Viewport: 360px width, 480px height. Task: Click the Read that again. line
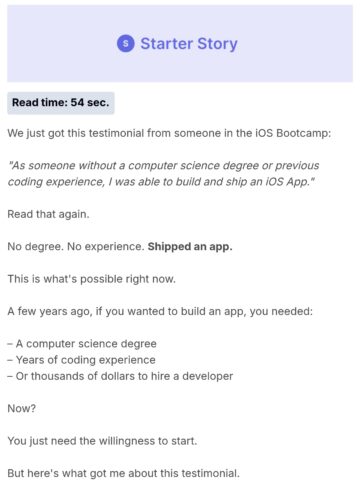48,214
